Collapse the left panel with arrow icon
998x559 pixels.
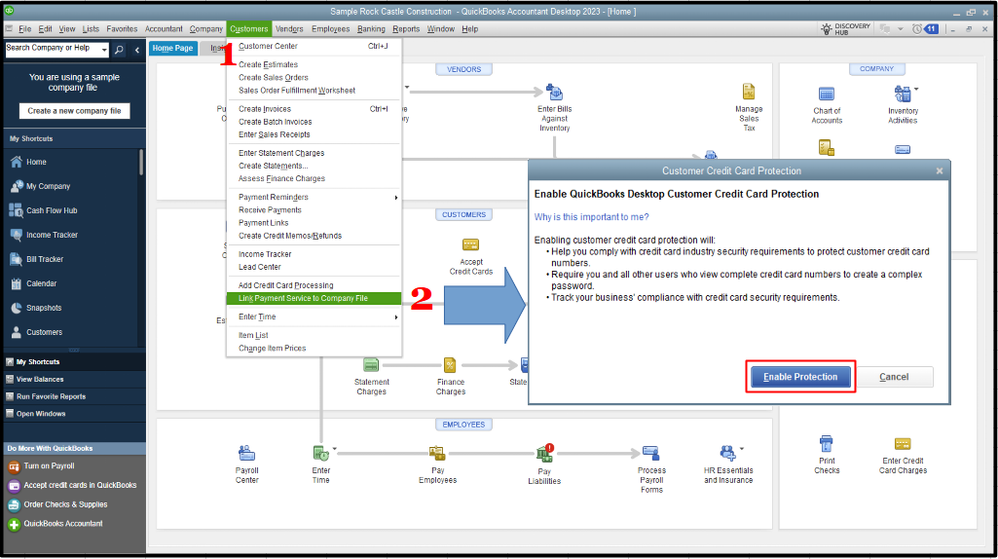[137, 50]
